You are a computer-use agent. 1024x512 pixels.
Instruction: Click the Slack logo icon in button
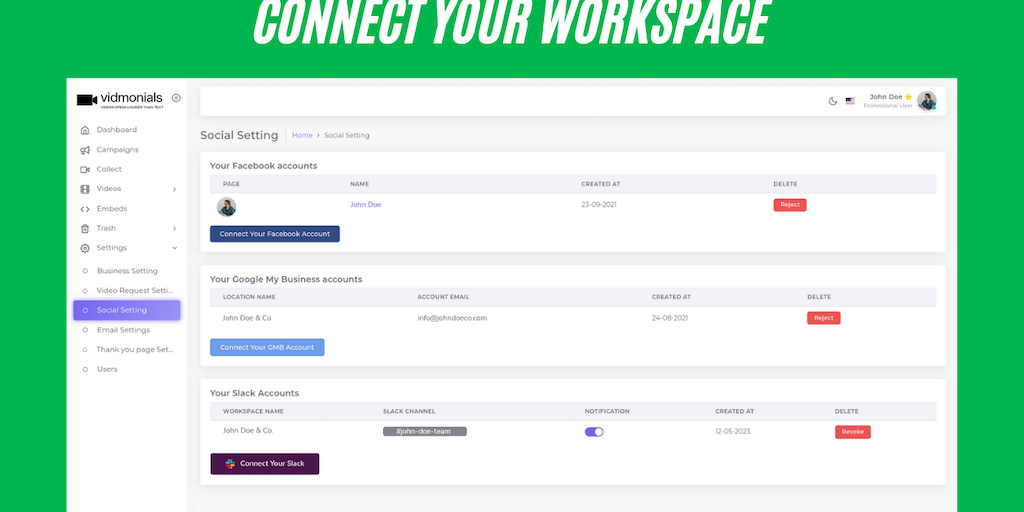(x=230, y=464)
